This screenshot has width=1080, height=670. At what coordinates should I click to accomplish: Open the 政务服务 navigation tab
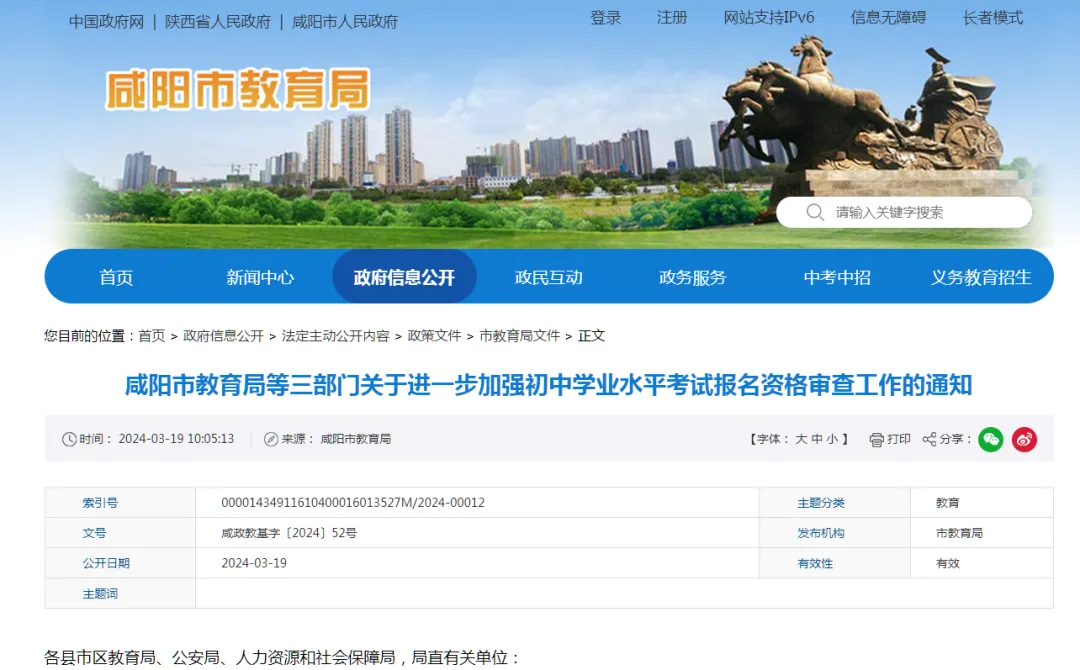coord(693,277)
